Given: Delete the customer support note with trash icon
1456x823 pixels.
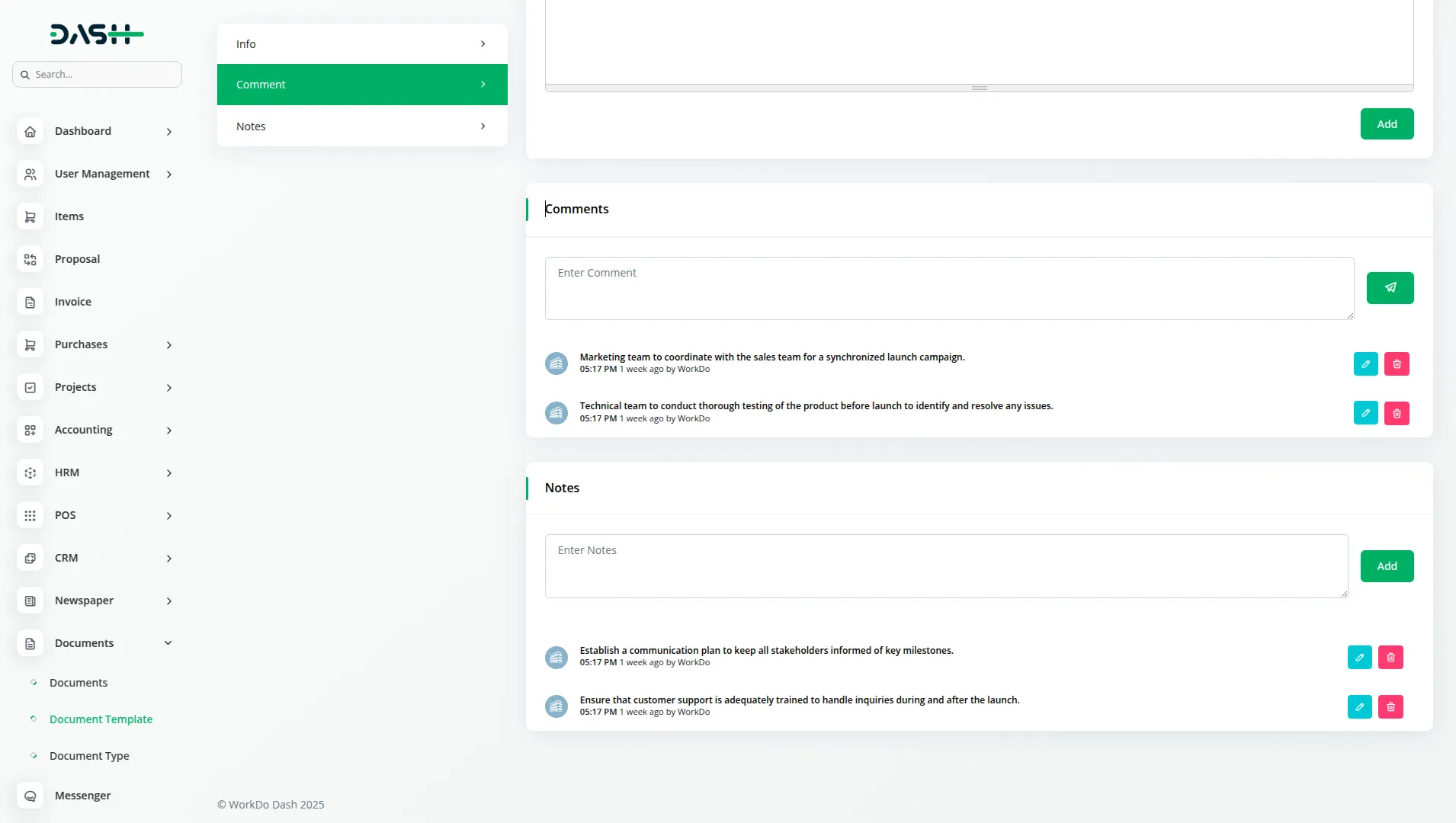Looking at the screenshot, I should 1391,706.
